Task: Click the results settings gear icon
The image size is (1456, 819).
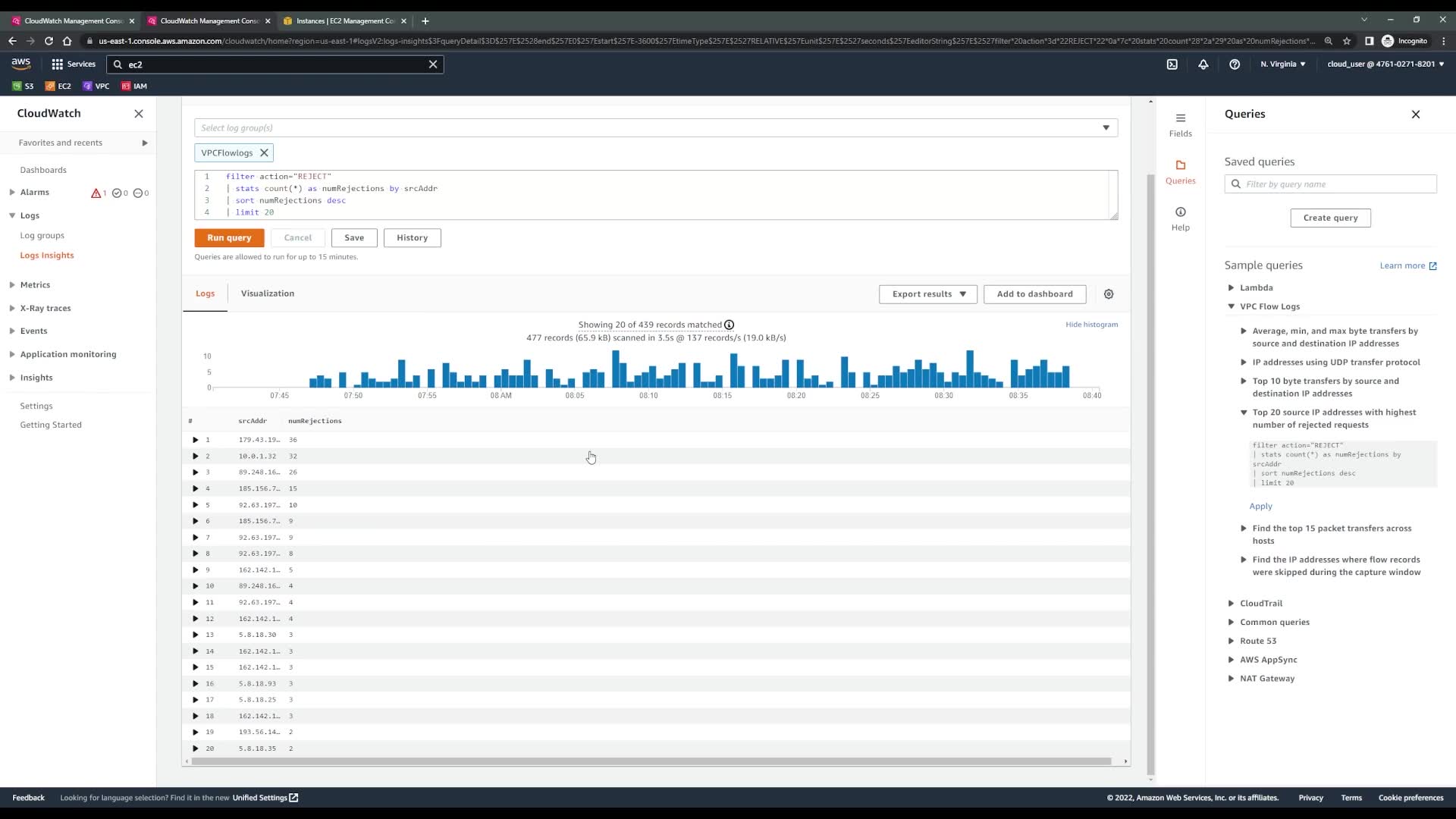Action: coord(1109,294)
